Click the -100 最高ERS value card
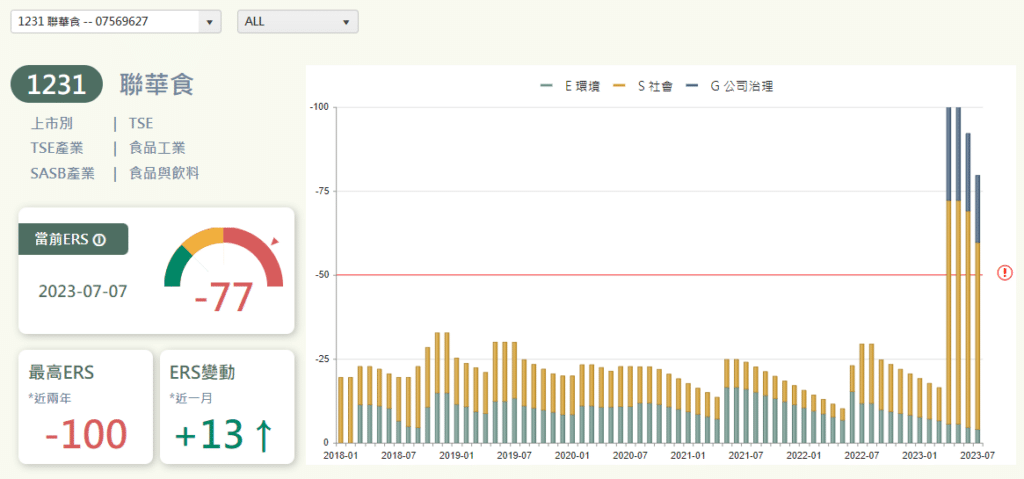1024x479 pixels. [x=85, y=434]
